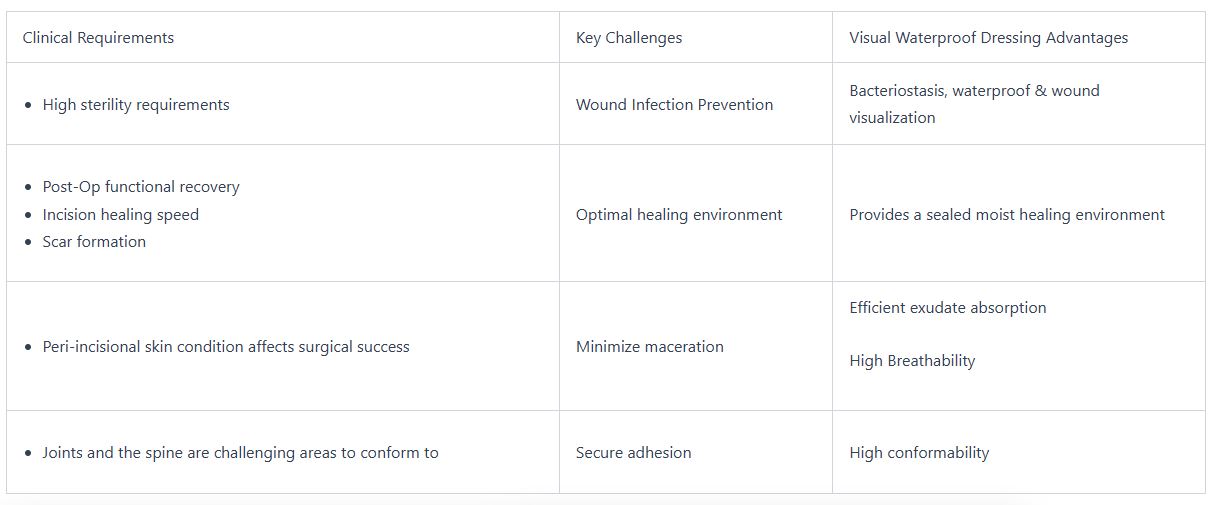Viewport: 1221px width, 505px height.
Task: Click the bullet point before Scar formation
Action: (x=28, y=243)
